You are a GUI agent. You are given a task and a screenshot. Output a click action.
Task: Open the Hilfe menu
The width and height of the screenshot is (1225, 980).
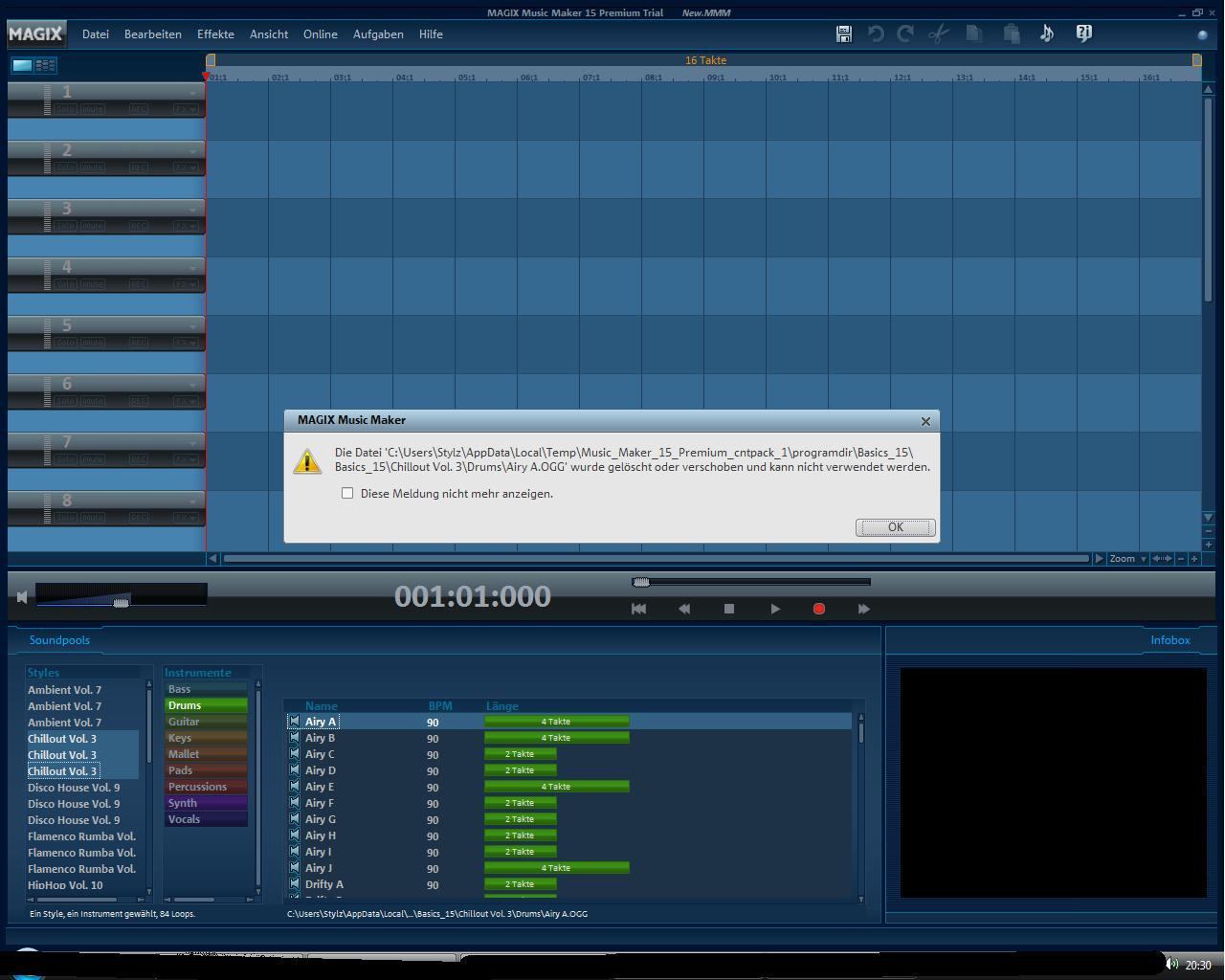click(431, 34)
